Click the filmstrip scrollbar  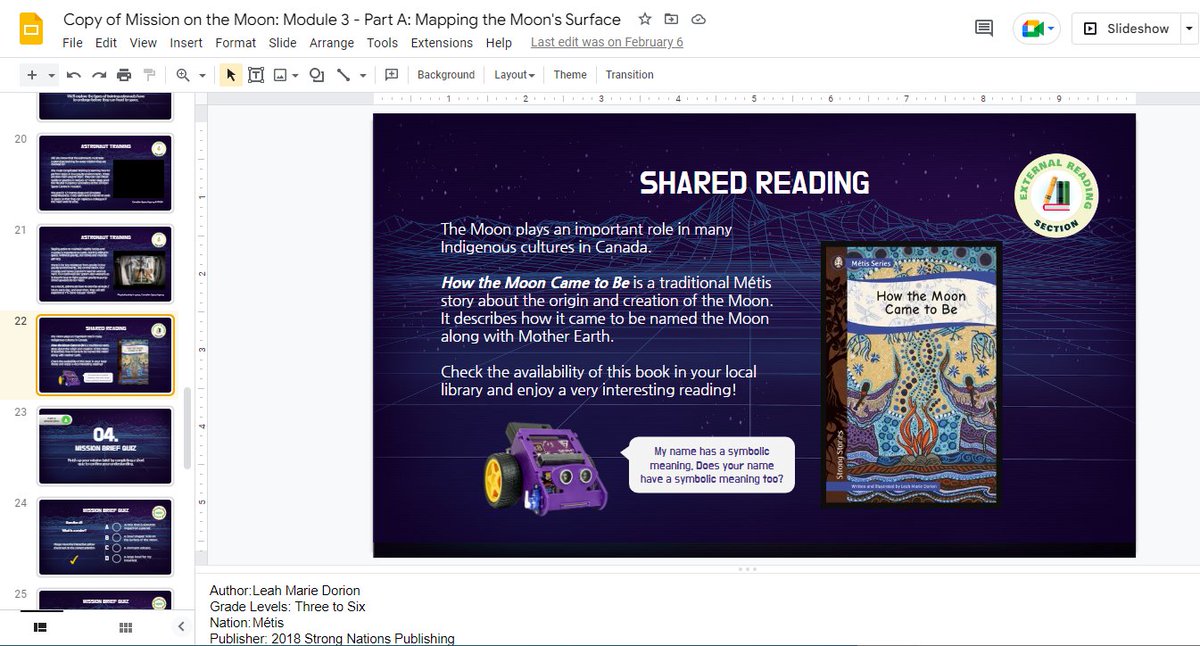[x=185, y=428]
